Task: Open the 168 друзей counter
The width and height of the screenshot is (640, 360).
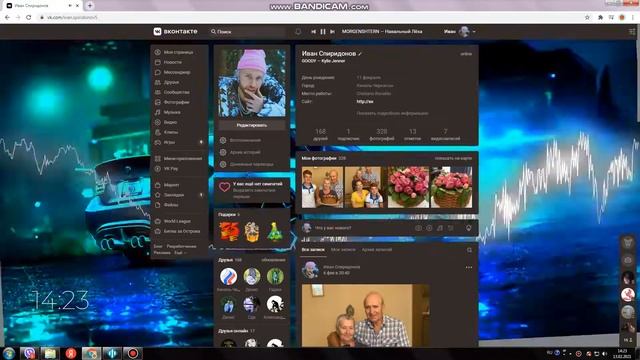Action: [x=320, y=134]
